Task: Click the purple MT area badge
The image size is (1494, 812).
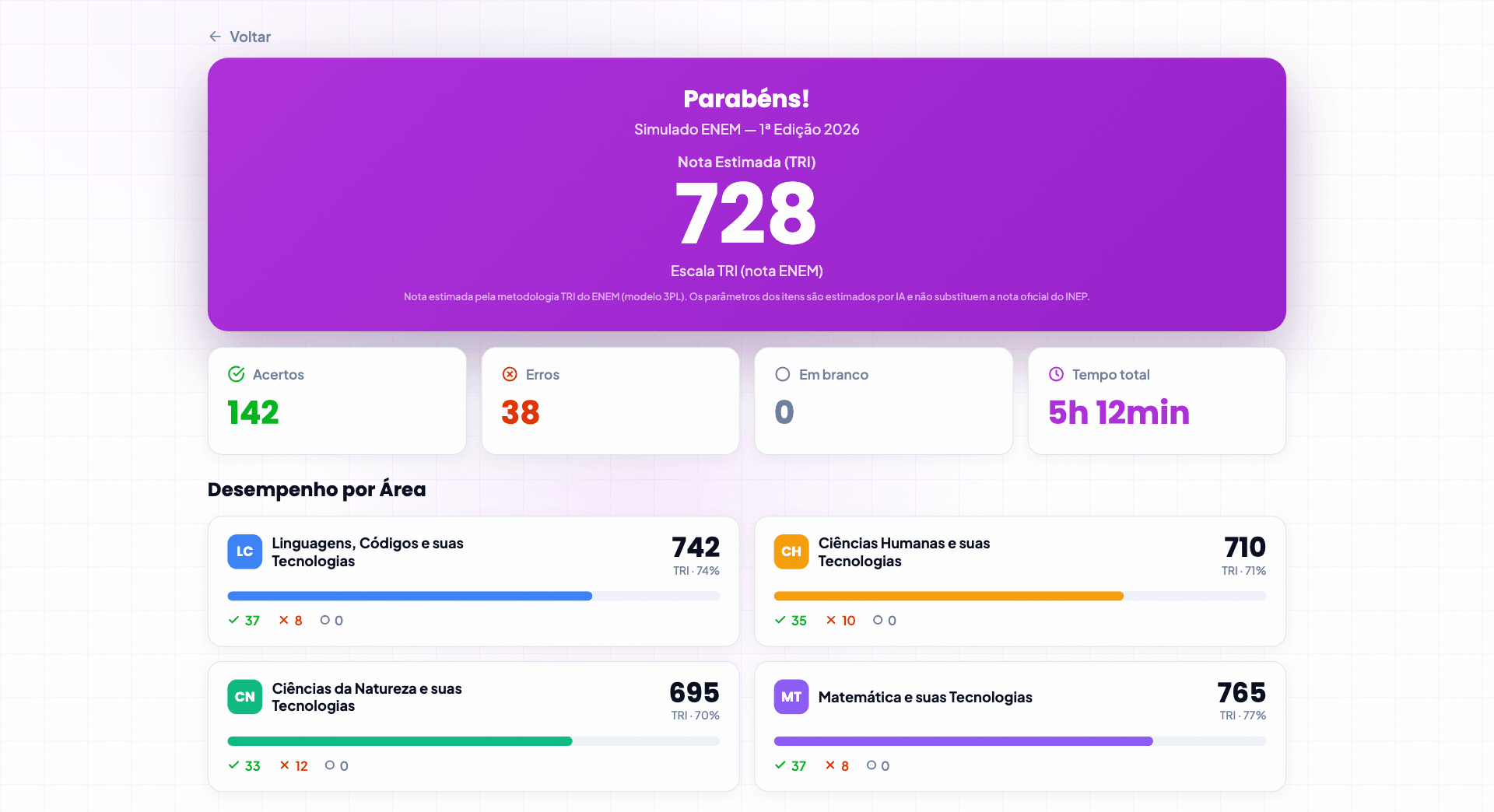Action: [791, 697]
